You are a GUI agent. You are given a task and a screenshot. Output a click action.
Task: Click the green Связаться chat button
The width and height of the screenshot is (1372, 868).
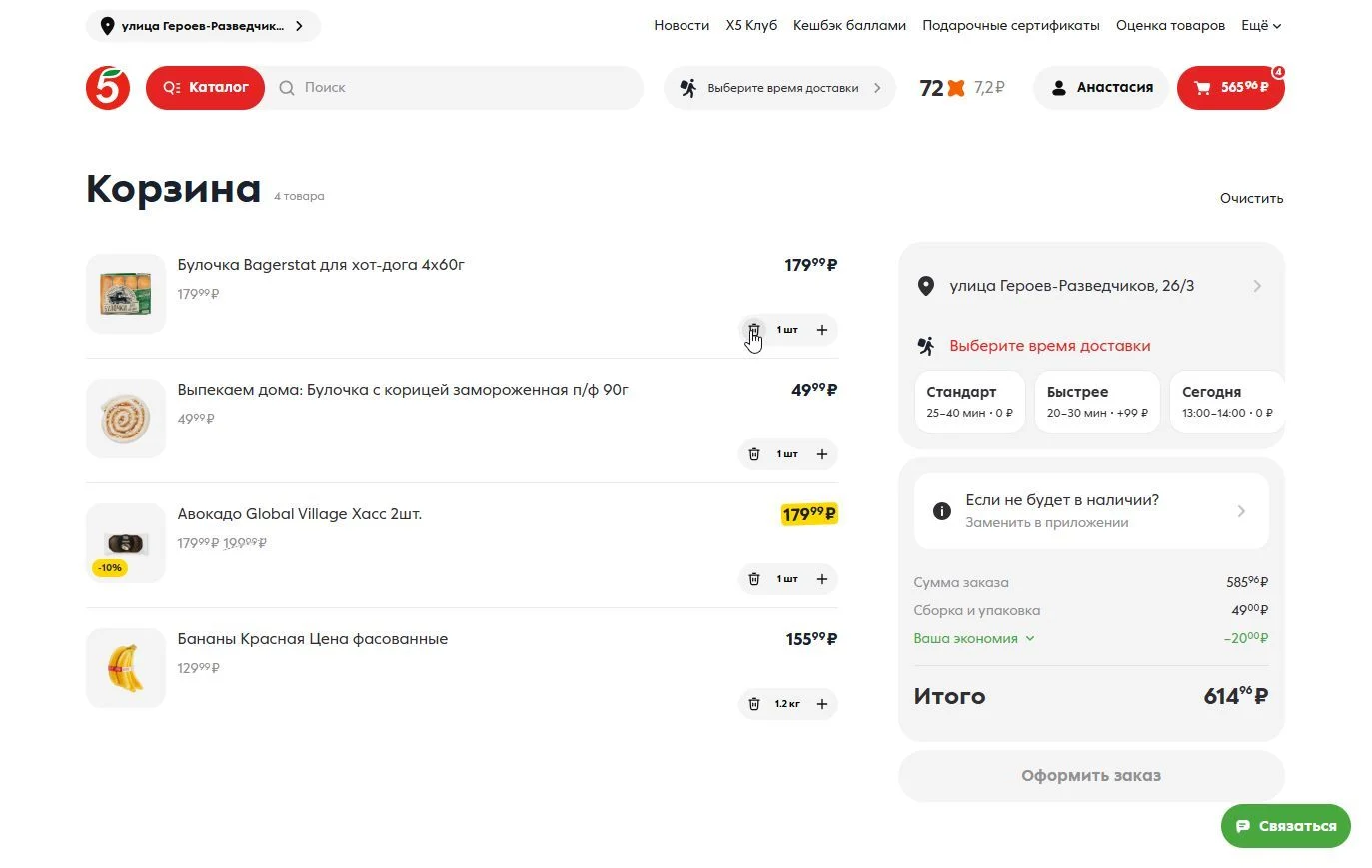point(1285,826)
